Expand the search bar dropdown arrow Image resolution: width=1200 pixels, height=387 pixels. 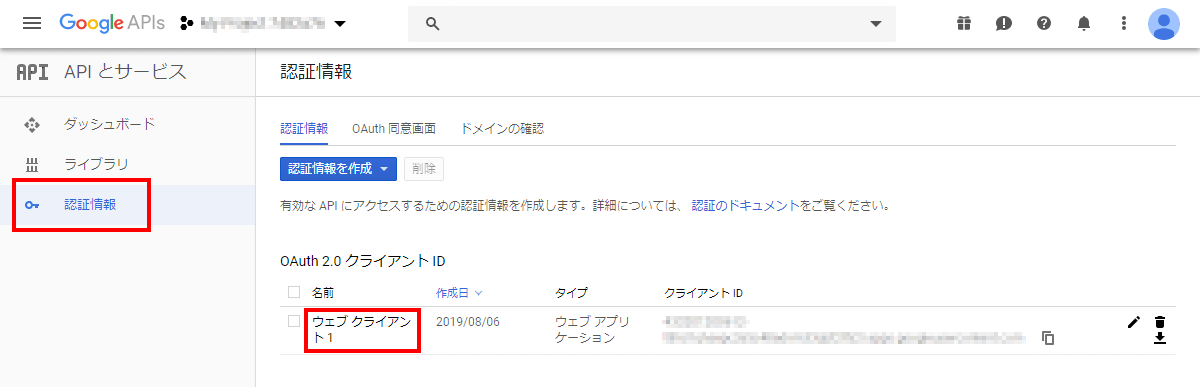(x=876, y=24)
